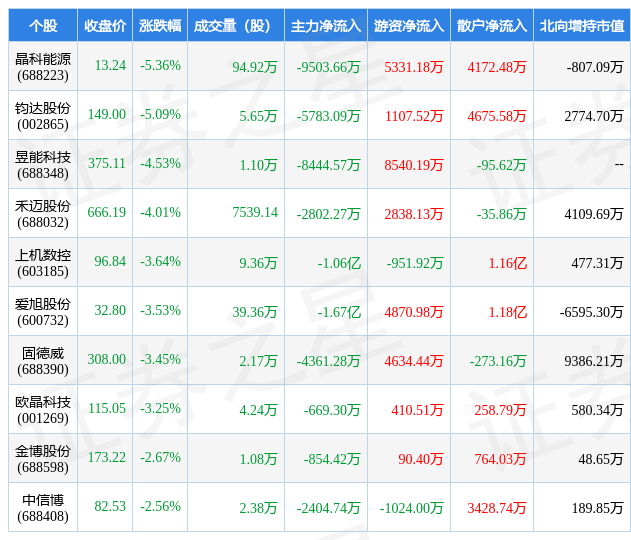Click the 北向增持市值 column header

click(582, 26)
